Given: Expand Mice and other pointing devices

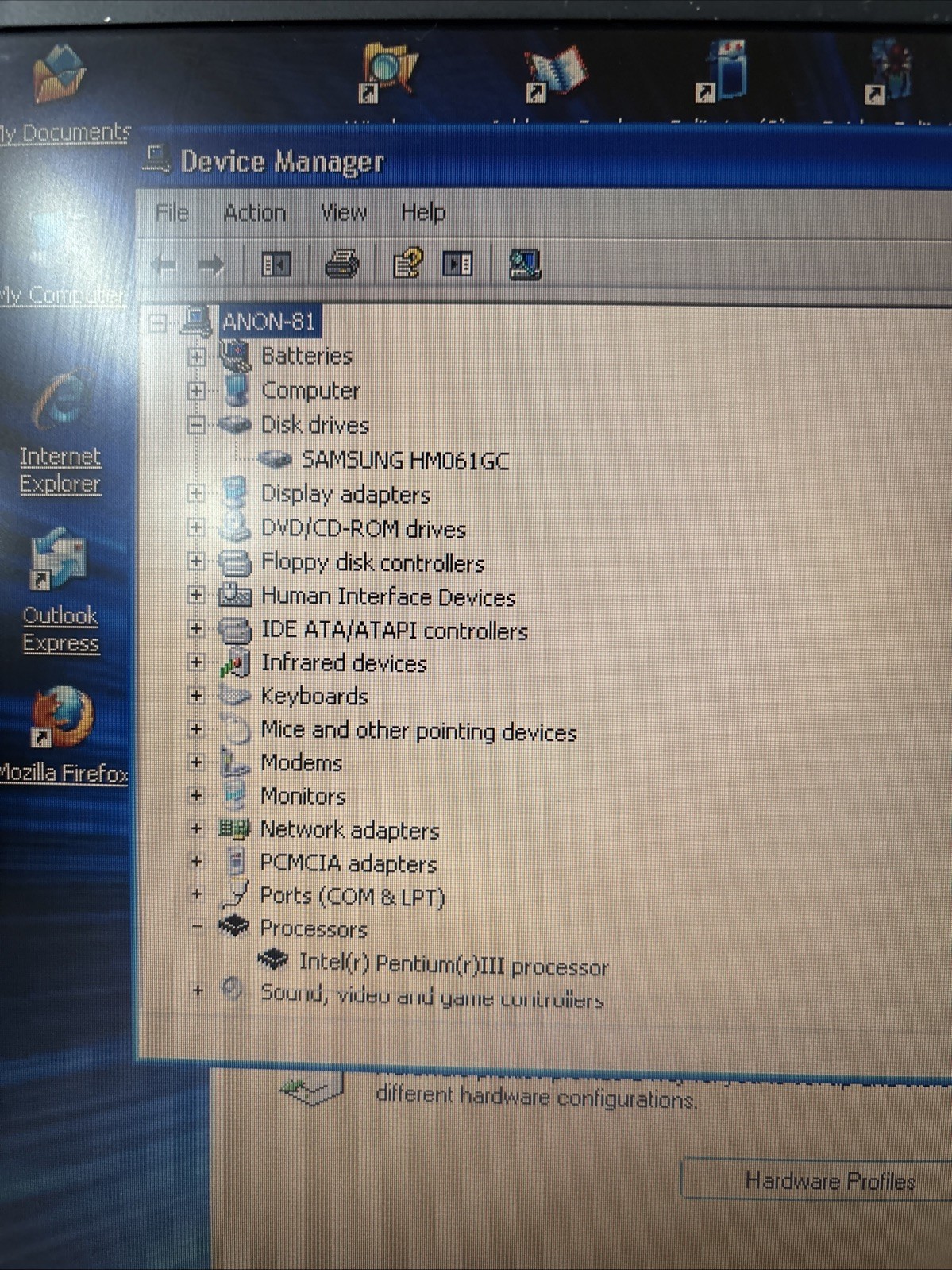Looking at the screenshot, I should (196, 728).
